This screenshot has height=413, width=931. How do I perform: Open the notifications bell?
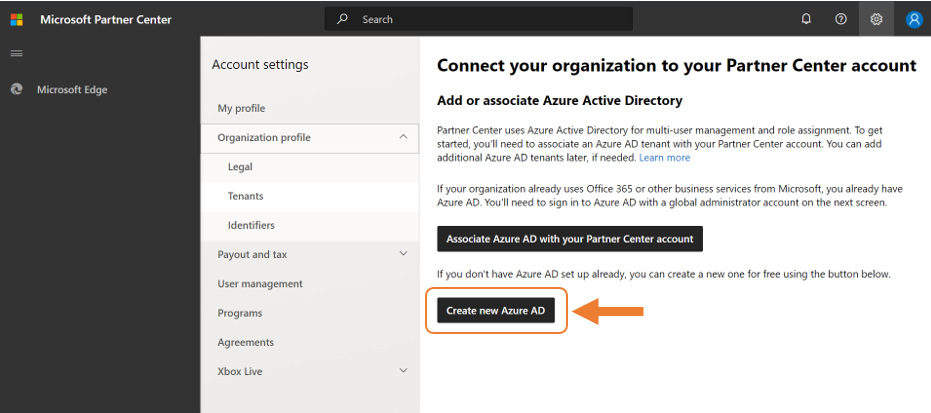click(x=806, y=19)
